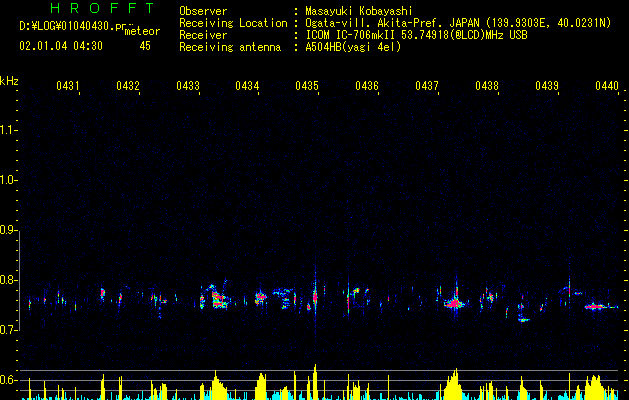The height and width of the screenshot is (400, 629).
Task: Click the 1.1 kHz axis label
Action: [x=8, y=130]
